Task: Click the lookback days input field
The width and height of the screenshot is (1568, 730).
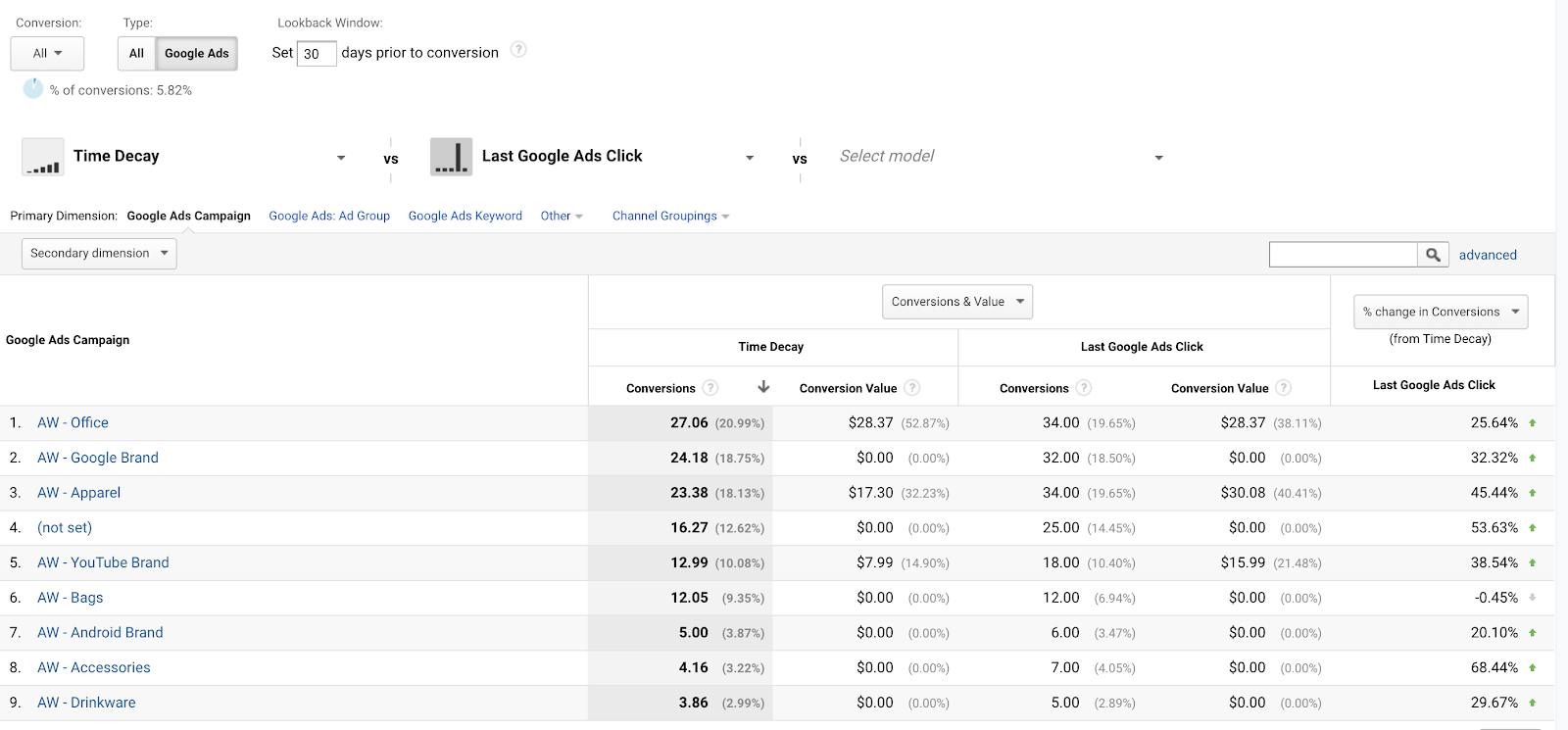Action: click(x=317, y=54)
